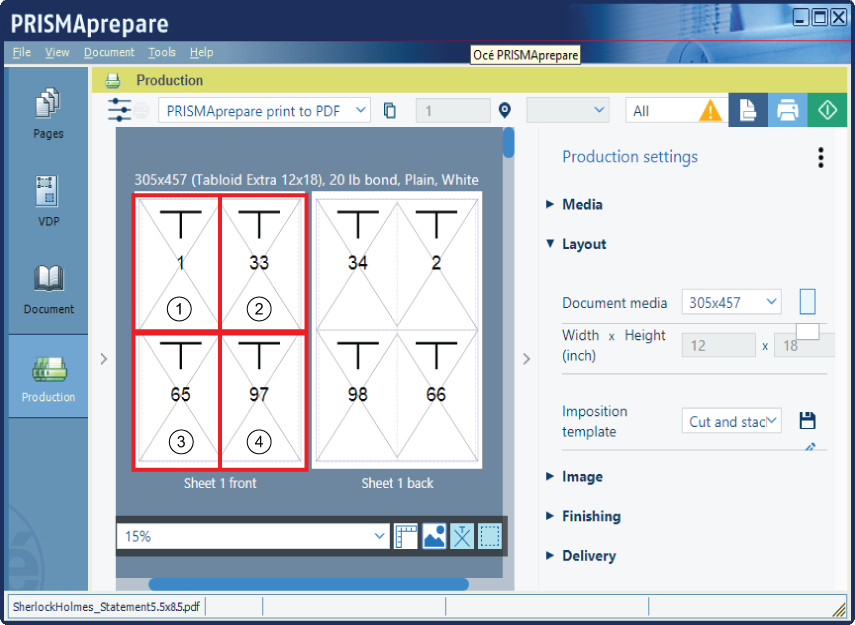Screen dimensions: 855x625
Task: Select page 66 on Sheet 1 back
Action: [x=438, y=396]
